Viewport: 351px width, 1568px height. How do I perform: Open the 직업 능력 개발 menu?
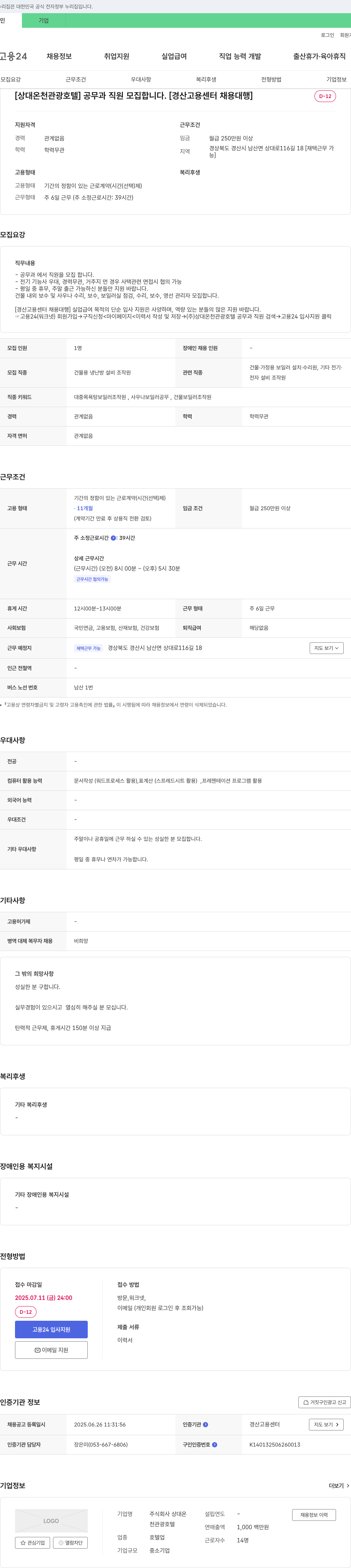[240, 57]
